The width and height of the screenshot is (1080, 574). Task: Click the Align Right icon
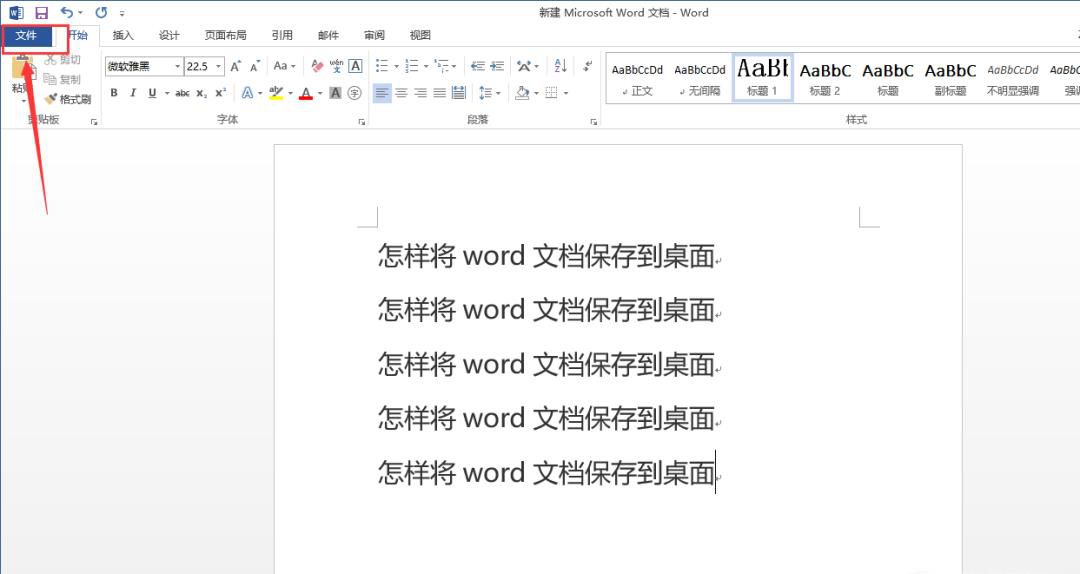pyautogui.click(x=420, y=93)
